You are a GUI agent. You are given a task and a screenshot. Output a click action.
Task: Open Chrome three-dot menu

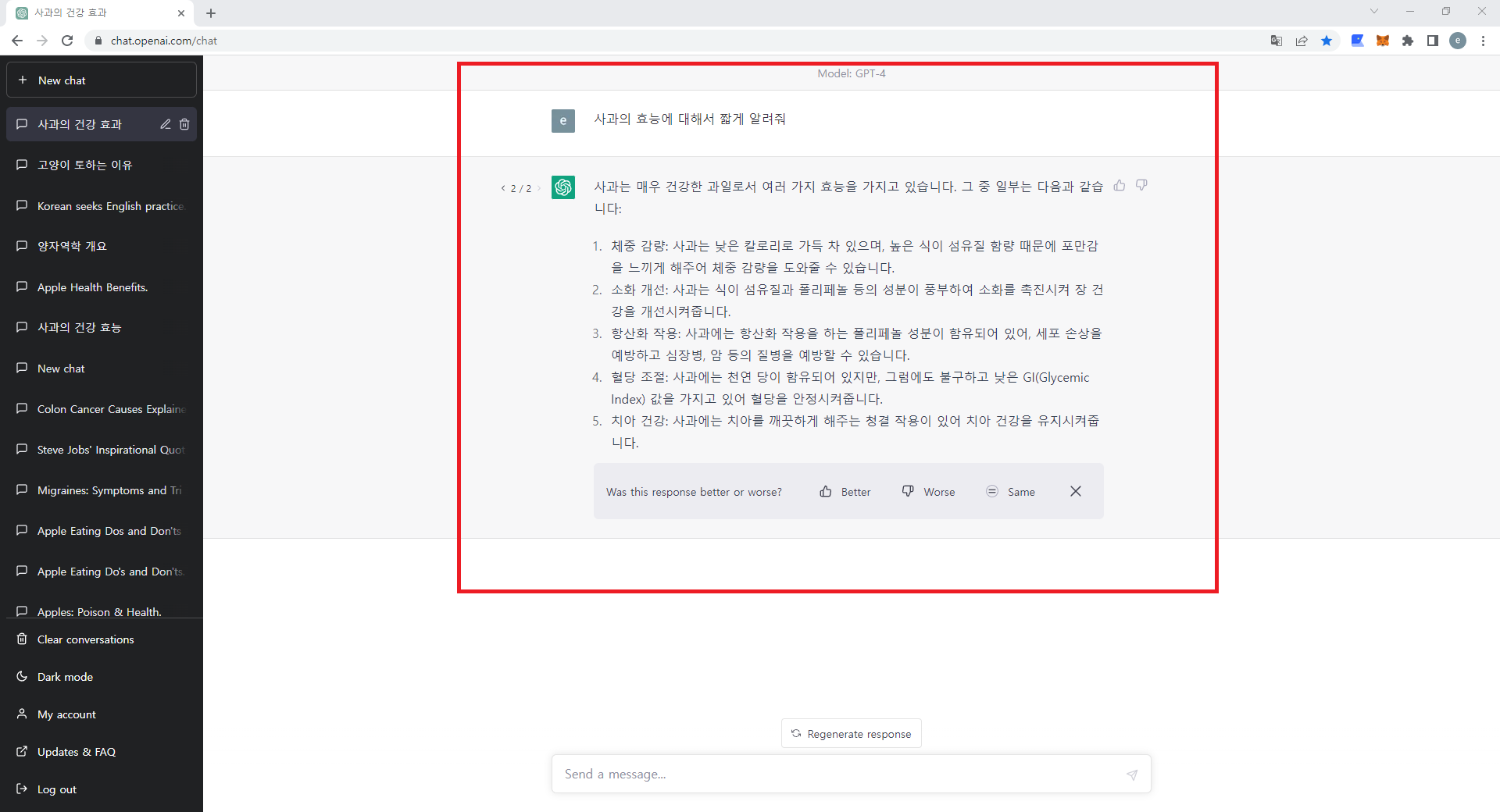coord(1483,41)
